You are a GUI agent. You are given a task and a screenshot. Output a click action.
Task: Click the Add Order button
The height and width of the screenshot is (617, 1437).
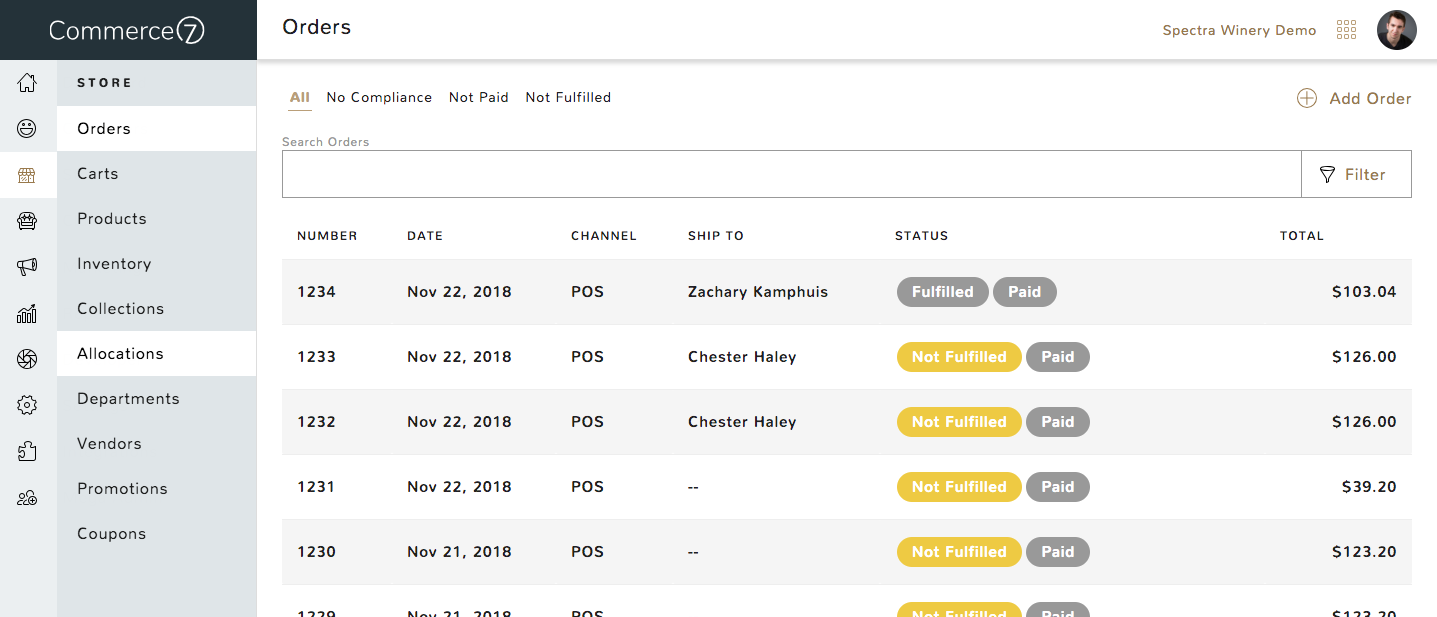pos(1354,98)
